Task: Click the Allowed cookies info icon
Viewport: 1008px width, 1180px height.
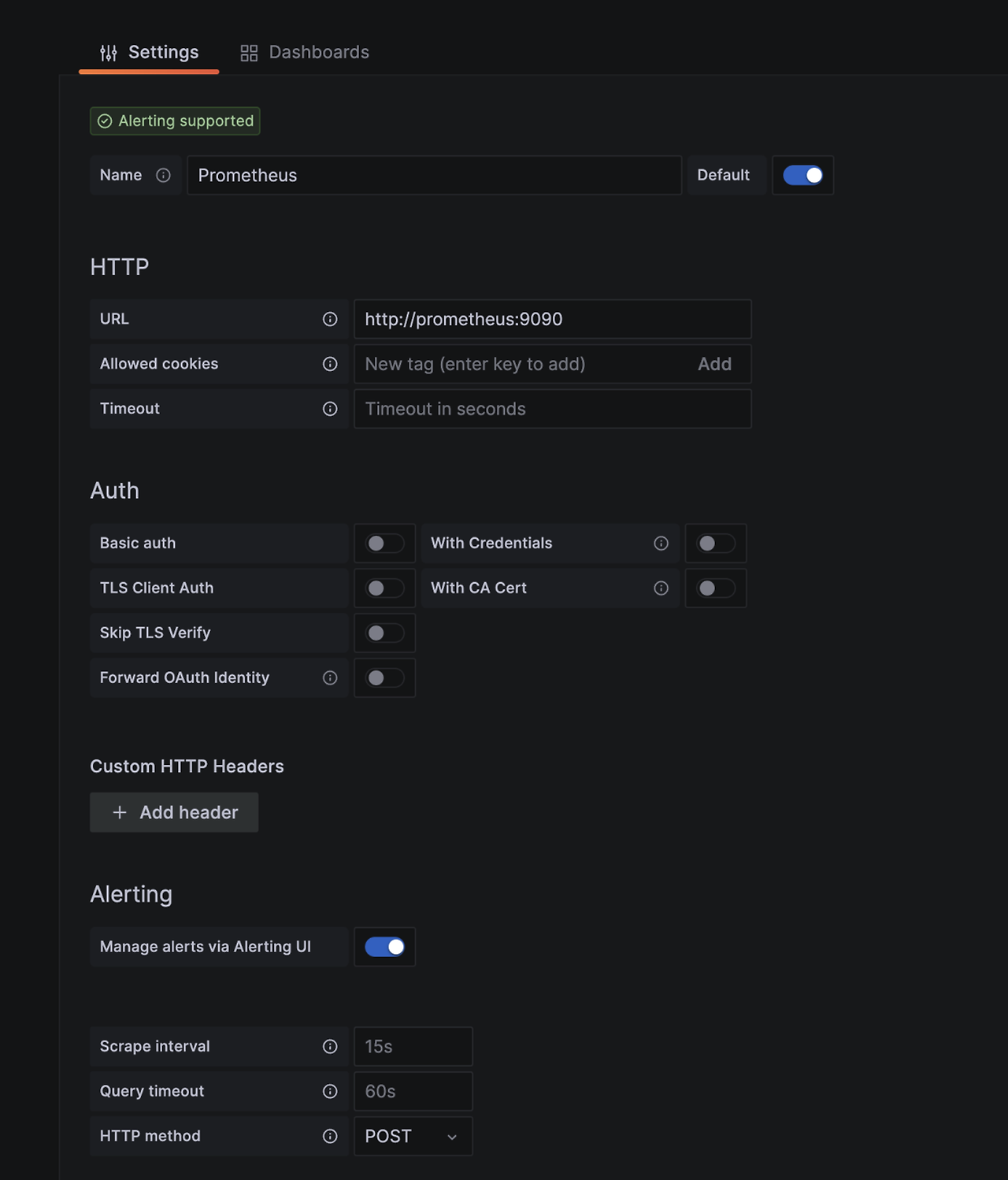Action: pos(330,364)
